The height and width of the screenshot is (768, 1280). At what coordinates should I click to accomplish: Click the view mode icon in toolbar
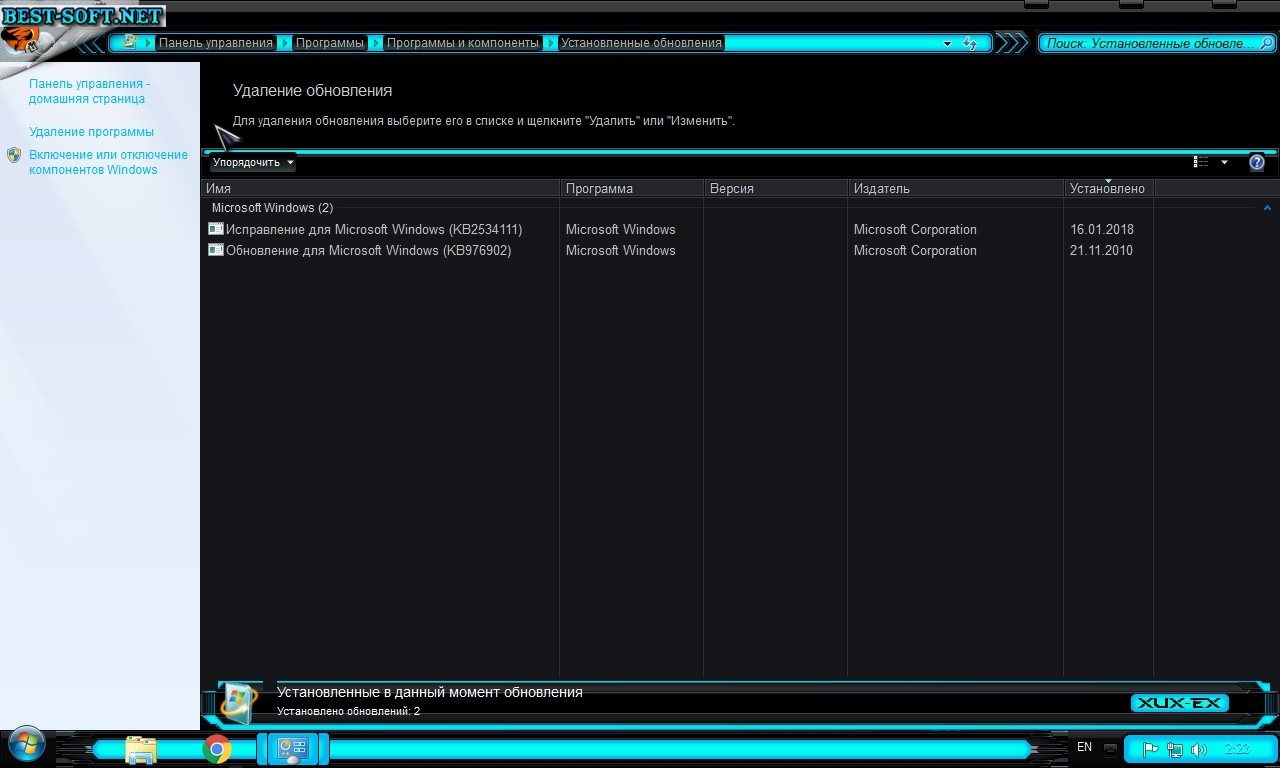(x=1201, y=162)
